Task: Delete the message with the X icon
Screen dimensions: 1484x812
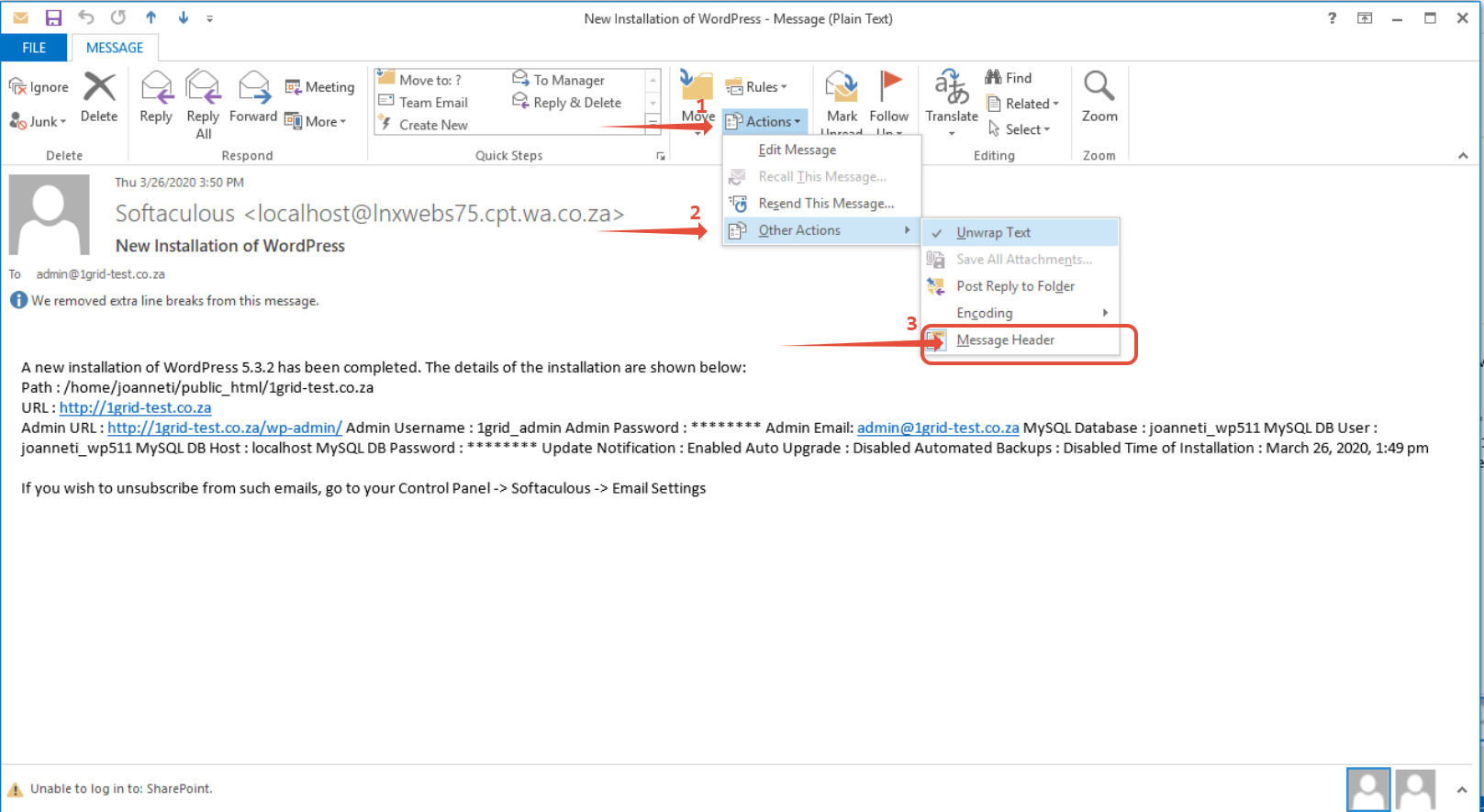Action: point(99,98)
